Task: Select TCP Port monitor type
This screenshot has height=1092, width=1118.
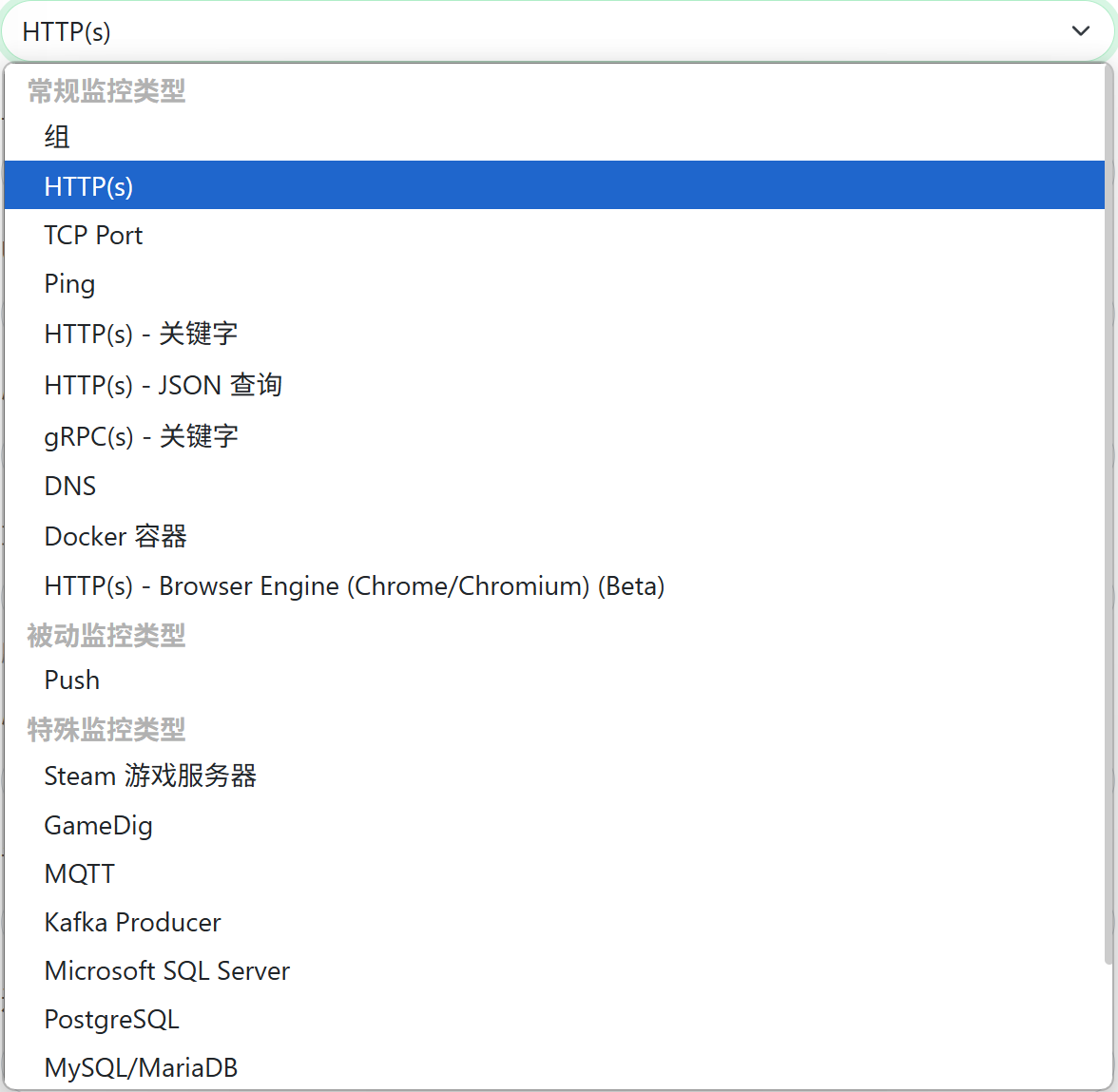Action: 554,235
